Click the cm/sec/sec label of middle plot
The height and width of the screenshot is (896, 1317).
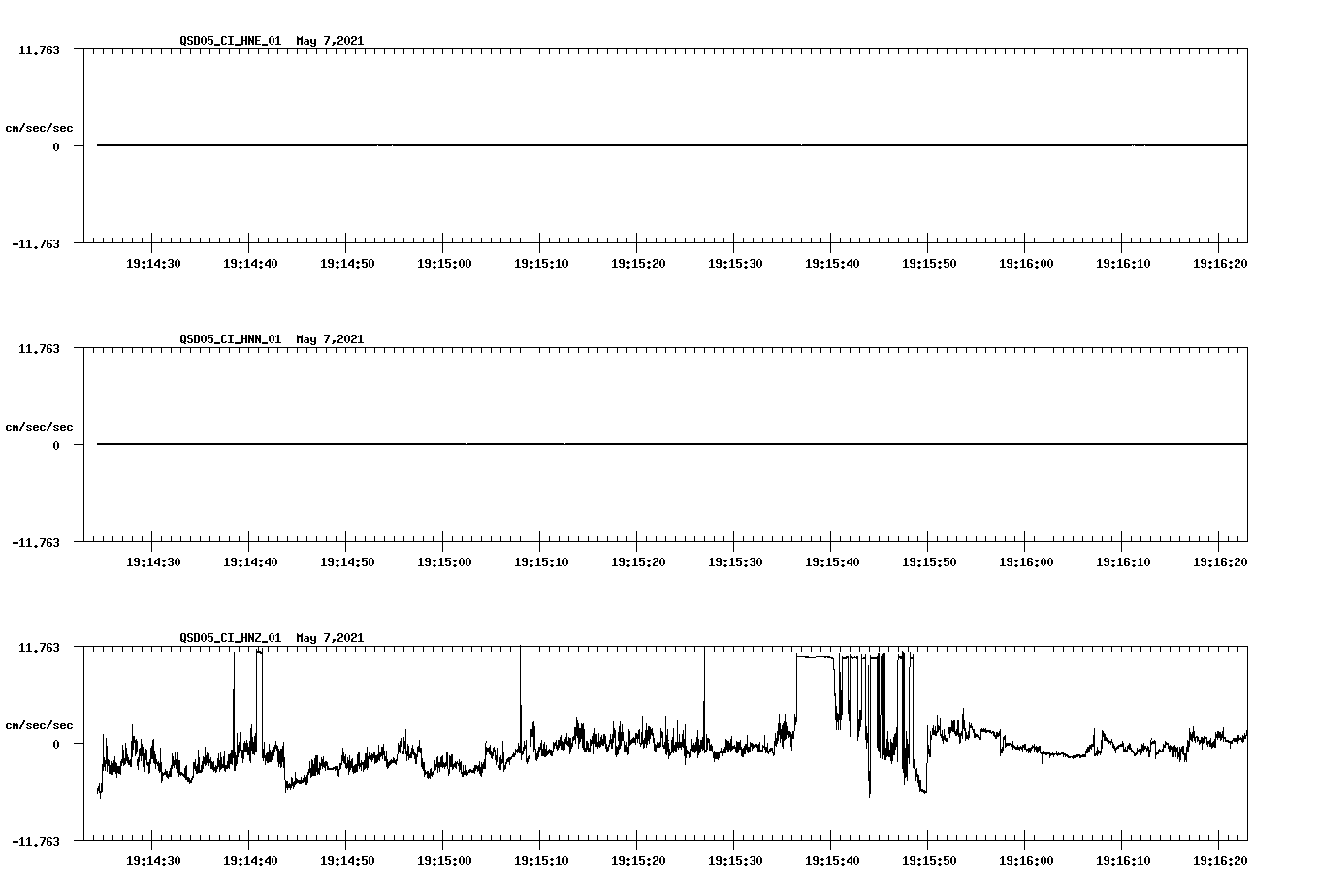click(40, 426)
